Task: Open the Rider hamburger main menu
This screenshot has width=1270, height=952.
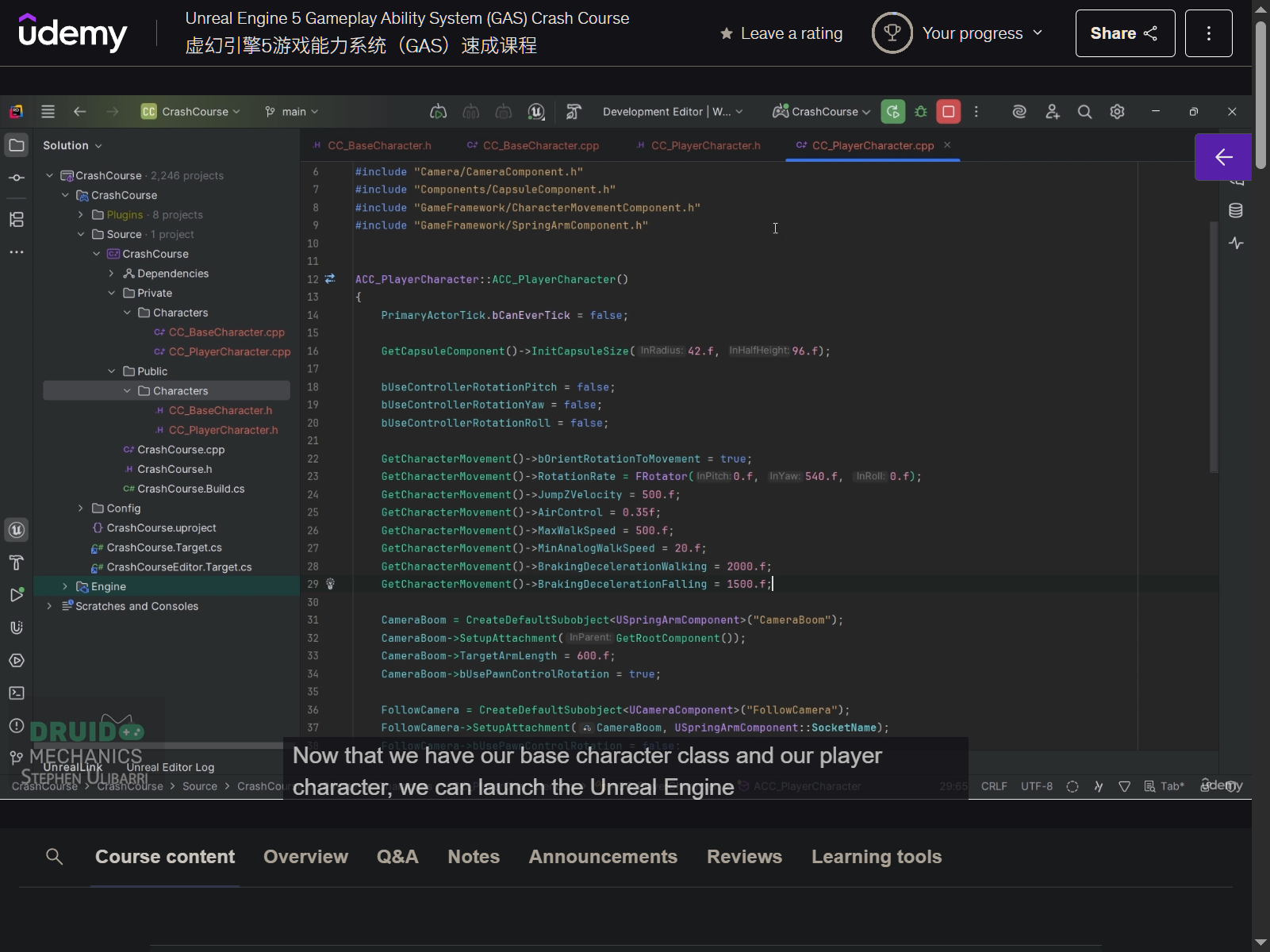Action: [x=48, y=112]
